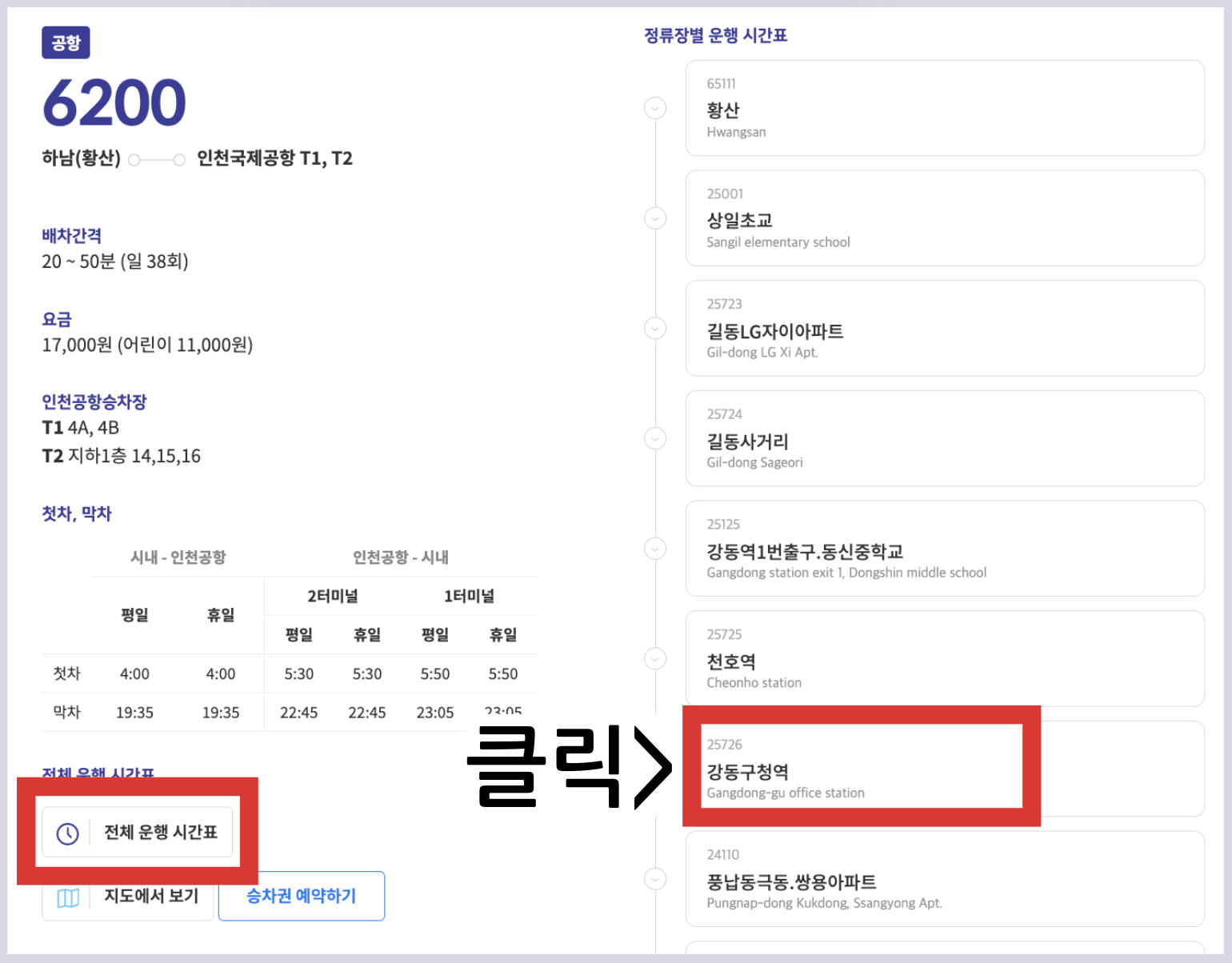The height and width of the screenshot is (963, 1232).
Task: Click the weekday first bus time 4:00
Action: pos(134,673)
